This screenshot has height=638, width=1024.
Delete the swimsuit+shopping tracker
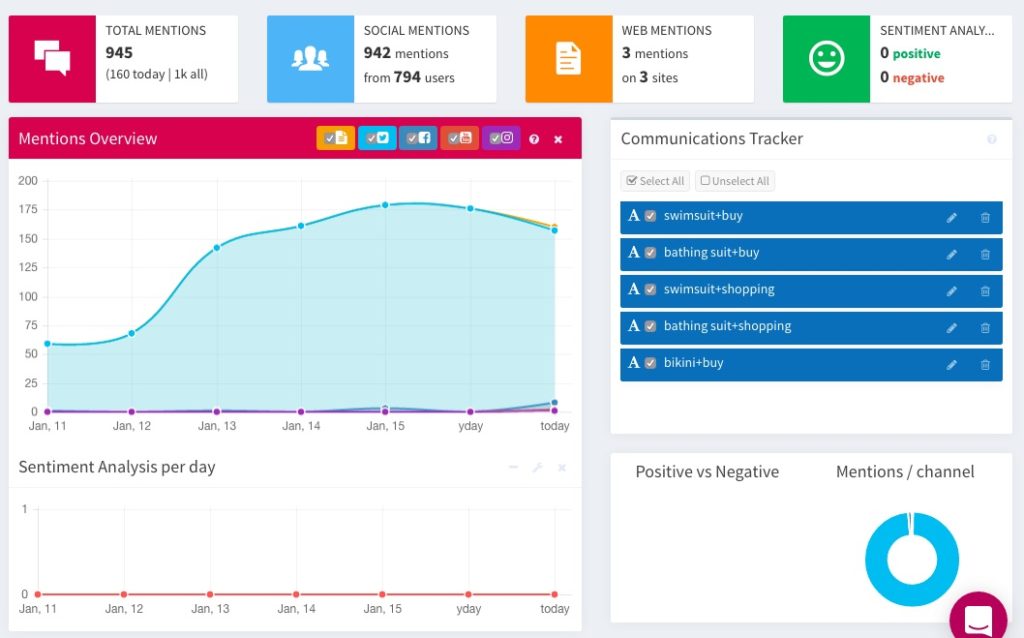click(x=985, y=291)
